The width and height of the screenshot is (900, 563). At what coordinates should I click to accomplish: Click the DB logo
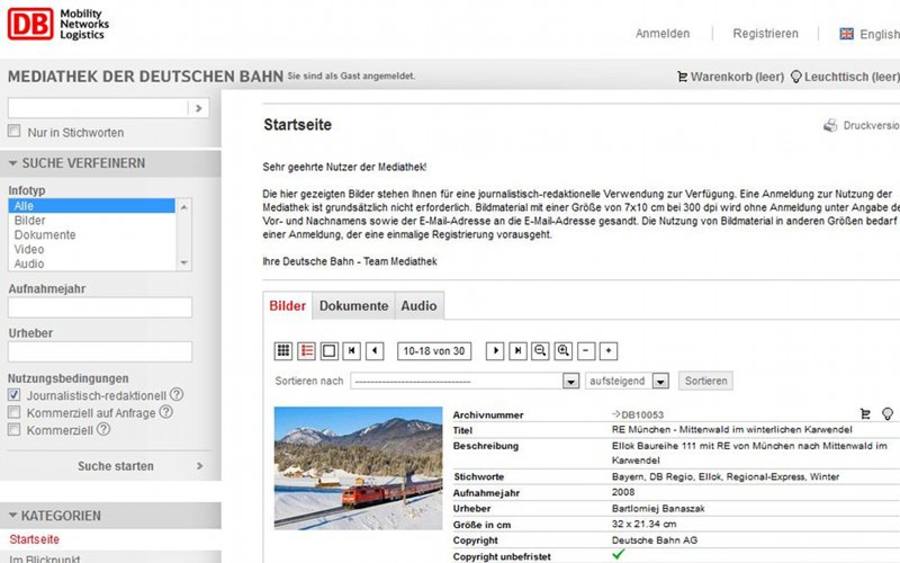(x=30, y=24)
